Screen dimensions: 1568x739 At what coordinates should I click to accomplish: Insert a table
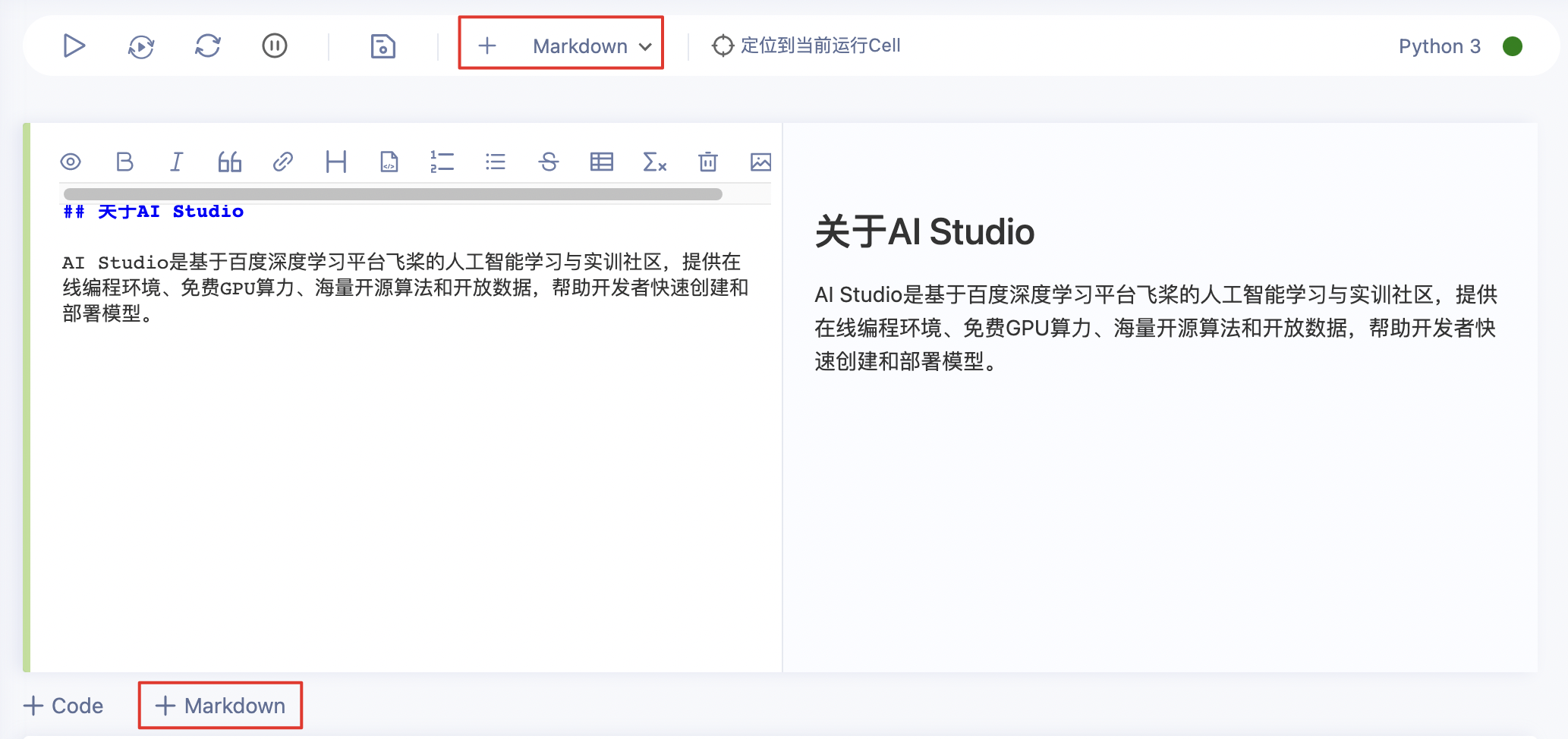(x=602, y=162)
